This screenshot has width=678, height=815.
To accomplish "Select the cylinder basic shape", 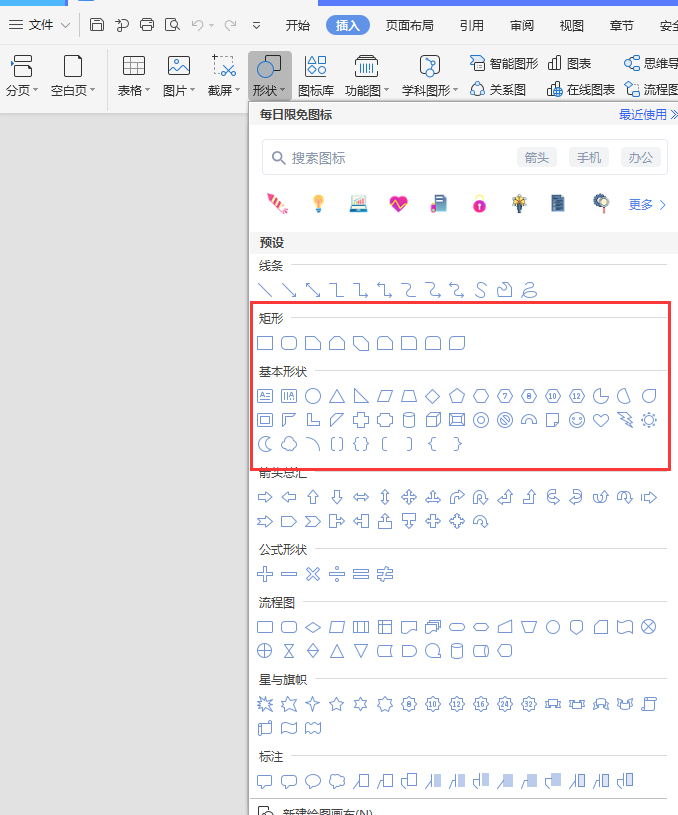I will click(409, 420).
